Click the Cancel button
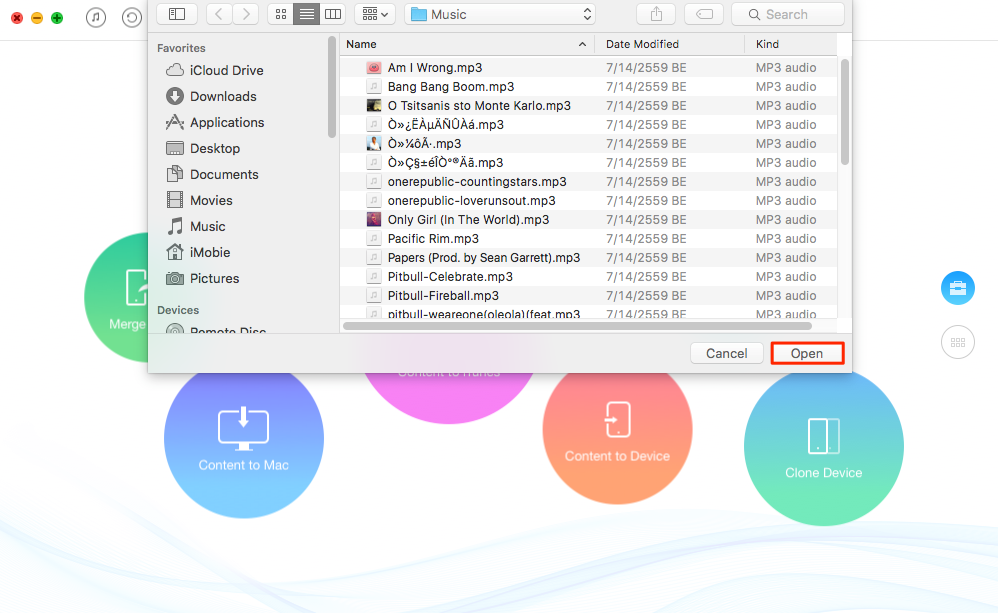 point(726,353)
